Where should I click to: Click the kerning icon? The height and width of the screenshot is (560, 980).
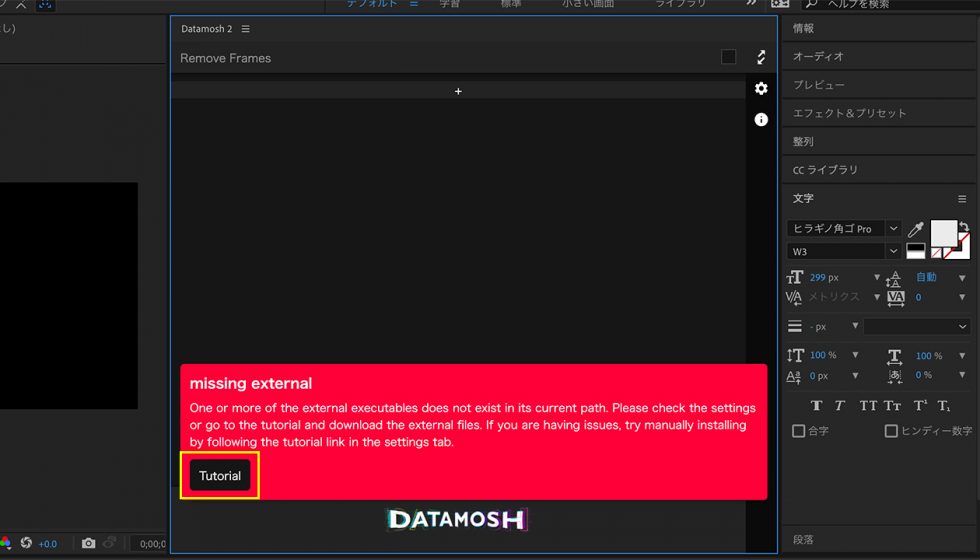coord(794,298)
